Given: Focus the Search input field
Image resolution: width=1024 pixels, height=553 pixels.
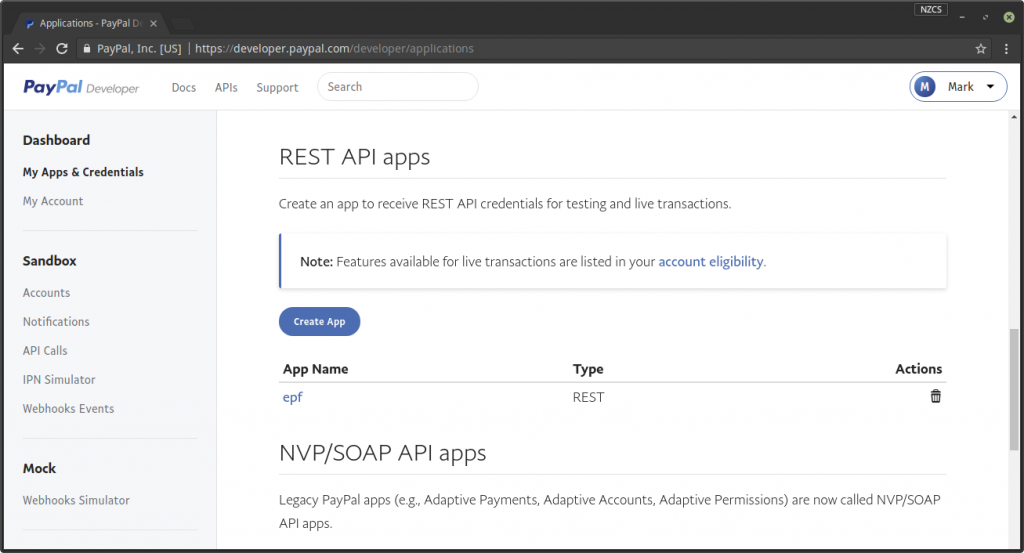Looking at the screenshot, I should pos(398,87).
